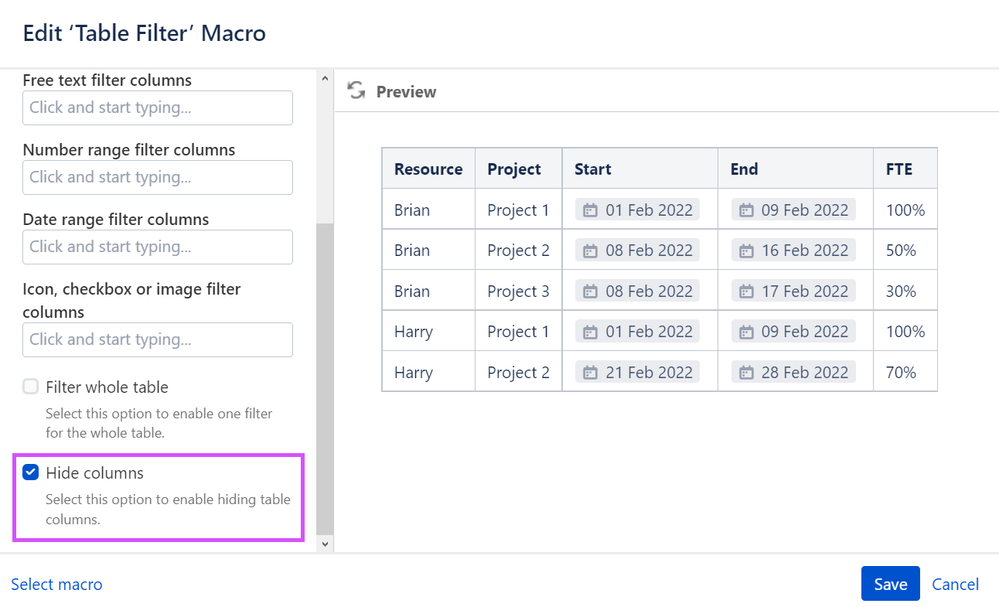Click the settings panel scrollbar down arrow
The height and width of the screenshot is (607, 999).
324,543
